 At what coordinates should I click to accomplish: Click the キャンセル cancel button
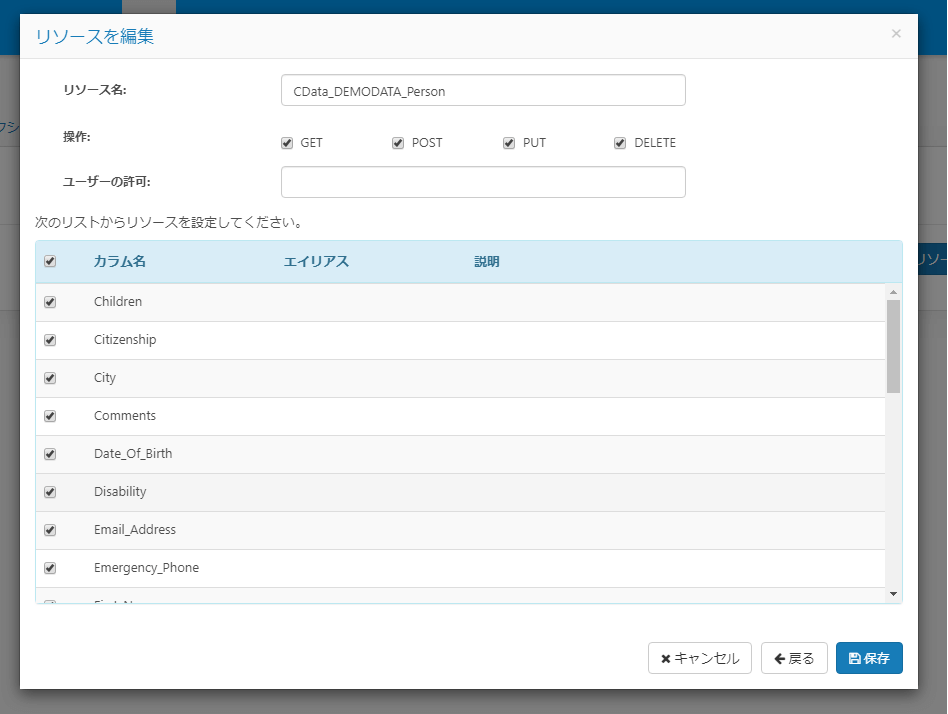pyautogui.click(x=700, y=658)
